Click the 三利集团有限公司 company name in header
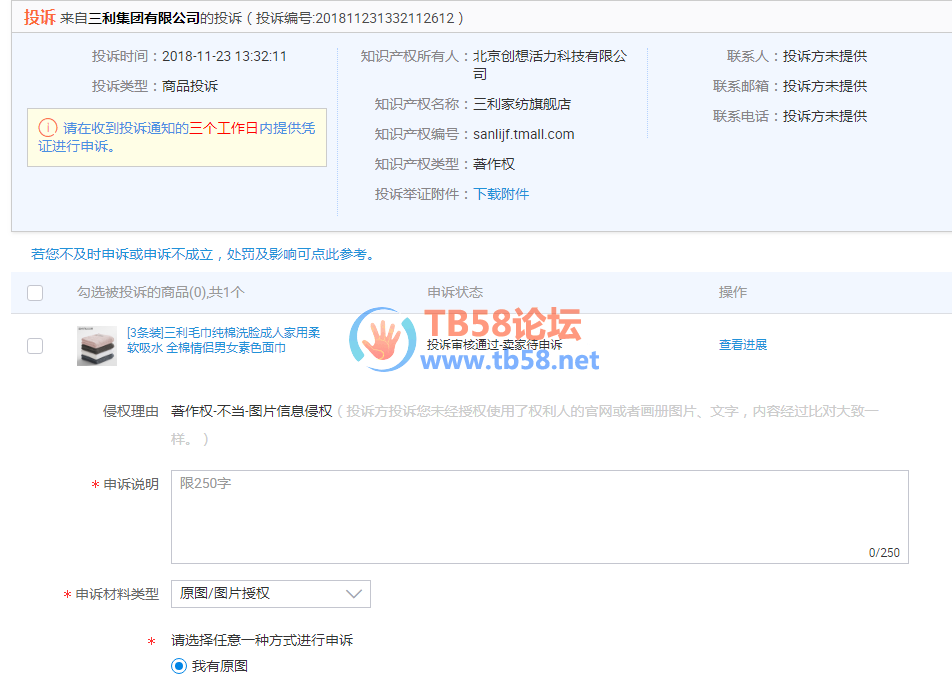Viewport: 952px width, 680px height. pyautogui.click(x=144, y=18)
